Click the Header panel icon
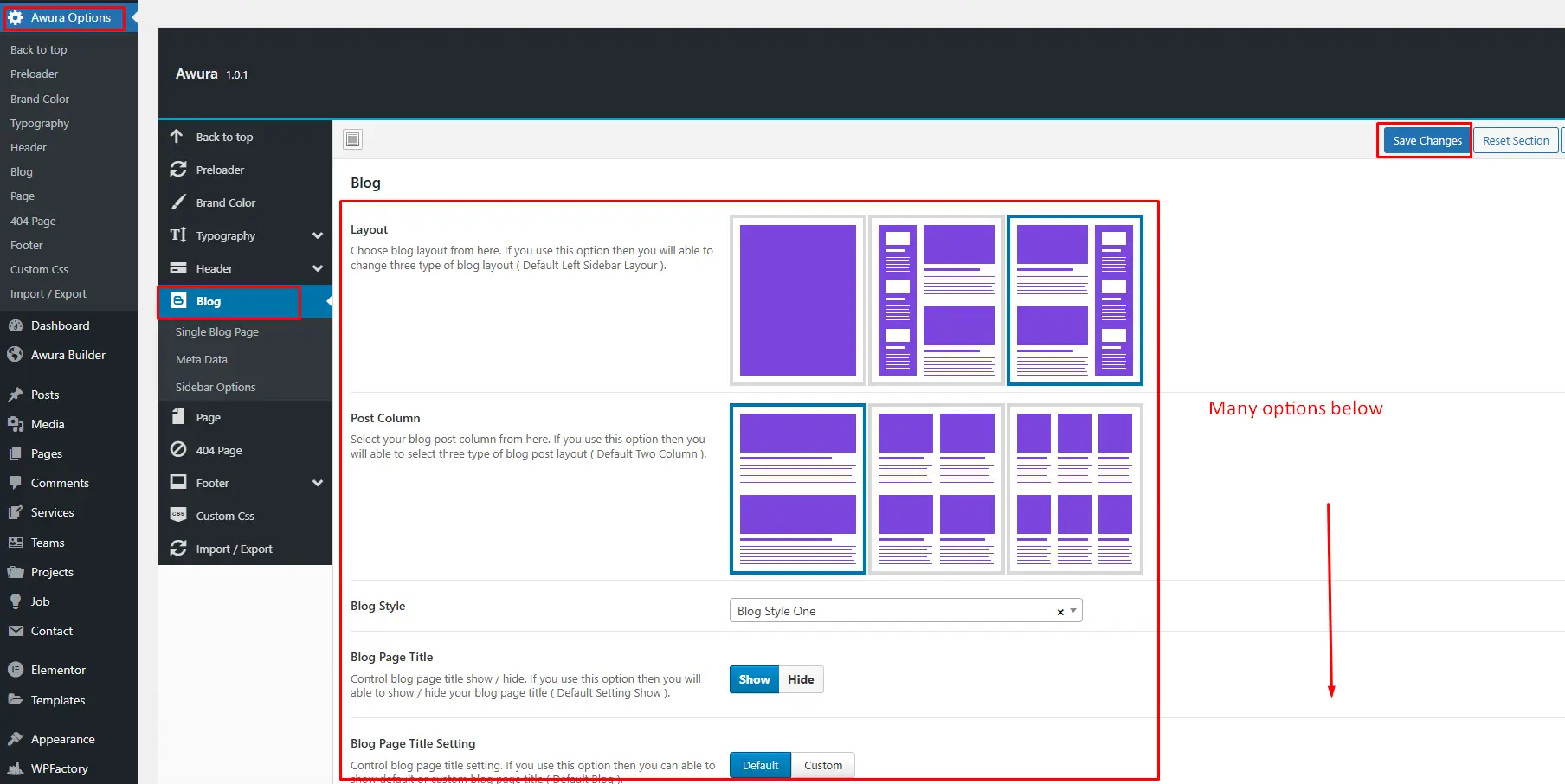The image size is (1565, 784). point(178,267)
